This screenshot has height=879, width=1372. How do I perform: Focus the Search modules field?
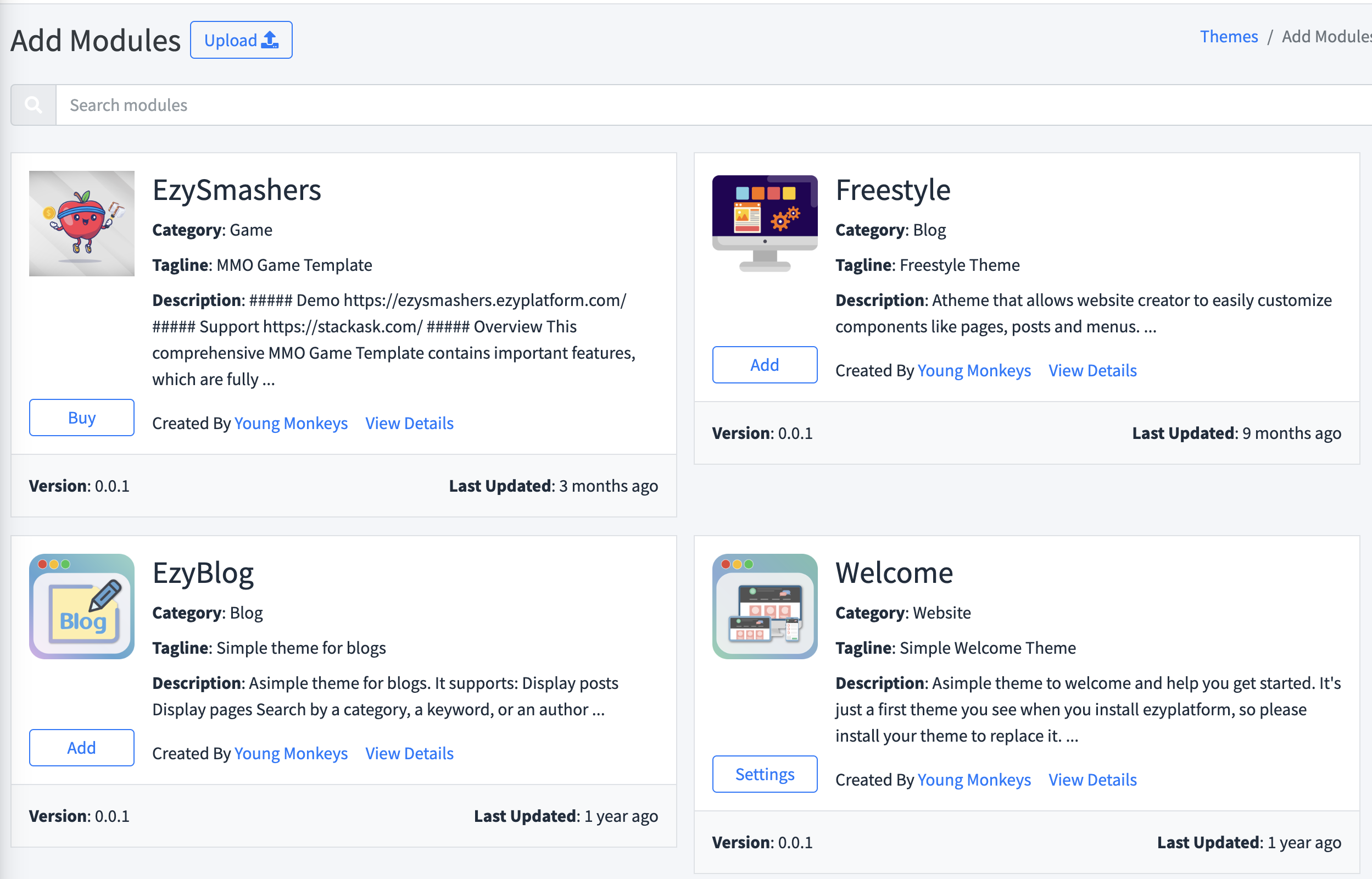click(713, 105)
